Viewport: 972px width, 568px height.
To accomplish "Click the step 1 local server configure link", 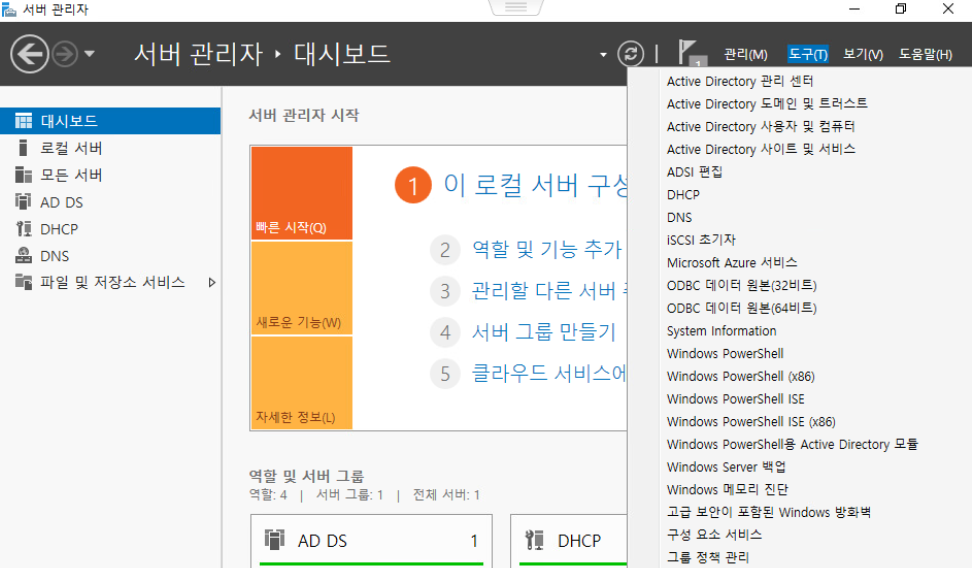I will pos(536,185).
